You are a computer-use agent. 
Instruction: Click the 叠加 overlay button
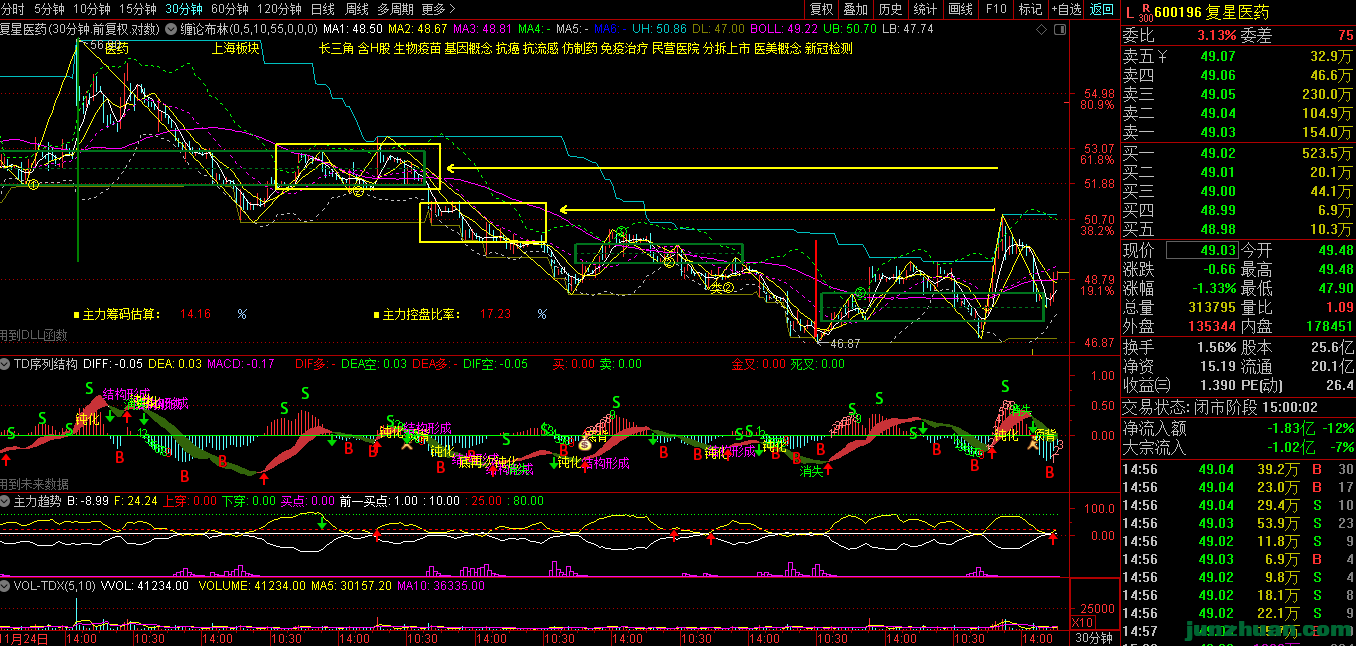tap(856, 9)
